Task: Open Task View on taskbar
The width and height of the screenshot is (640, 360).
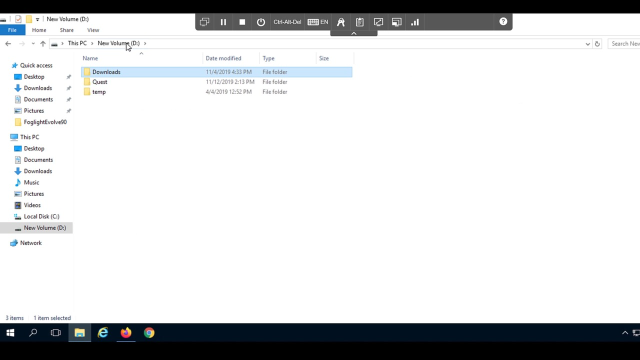Action: (x=56, y=333)
